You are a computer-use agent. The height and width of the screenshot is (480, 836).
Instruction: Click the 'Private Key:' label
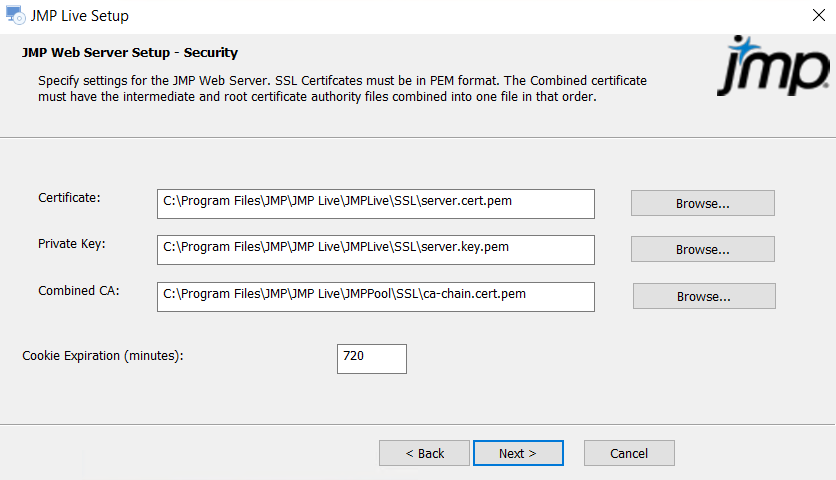click(x=71, y=244)
